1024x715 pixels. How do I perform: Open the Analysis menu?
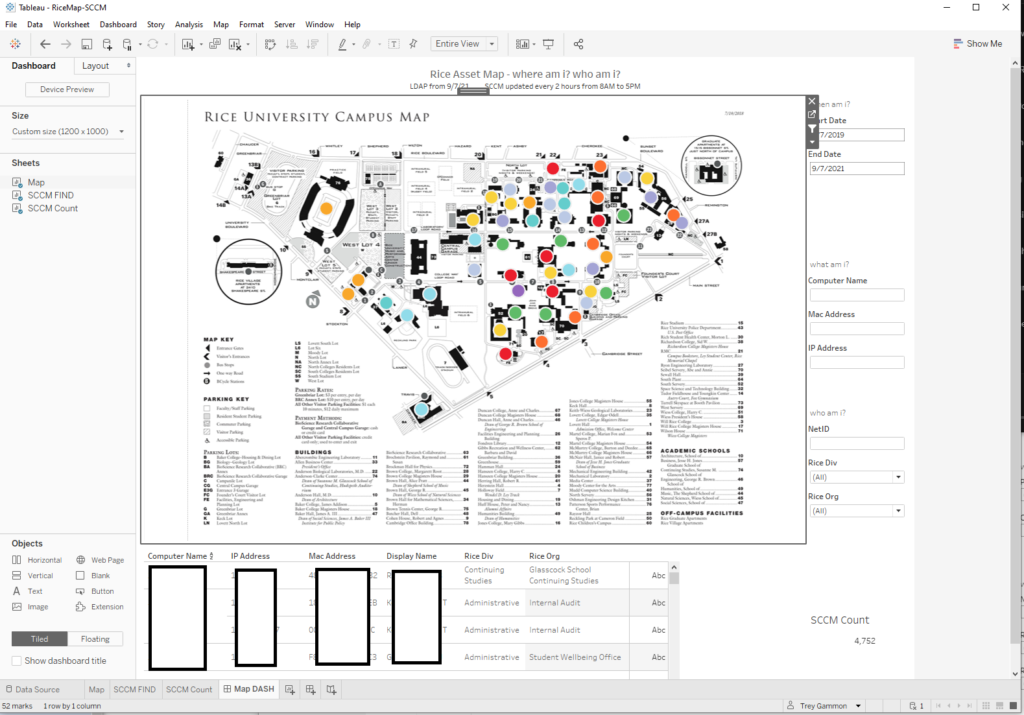click(x=189, y=24)
